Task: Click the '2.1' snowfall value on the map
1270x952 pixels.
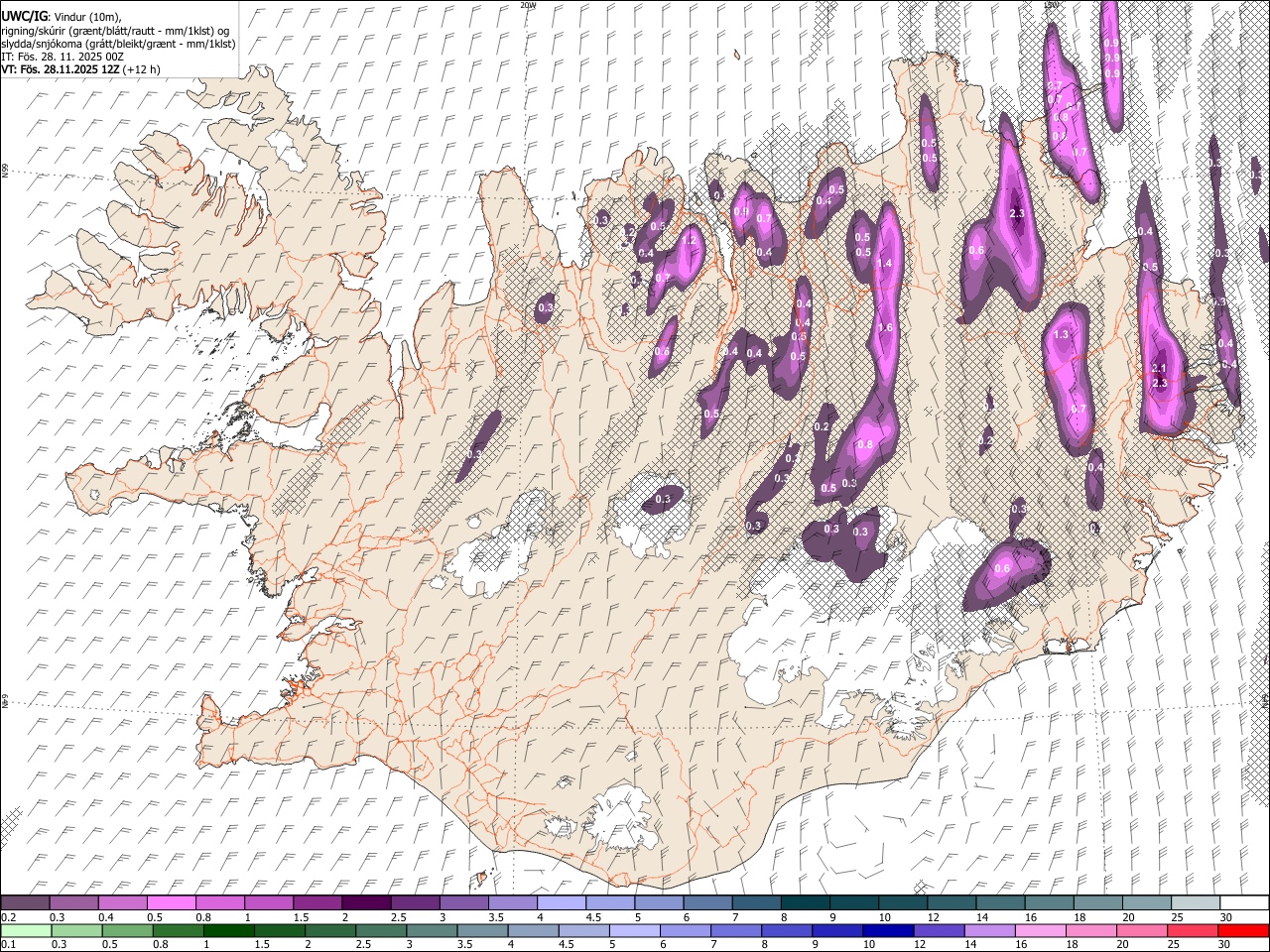Action: tap(1159, 368)
